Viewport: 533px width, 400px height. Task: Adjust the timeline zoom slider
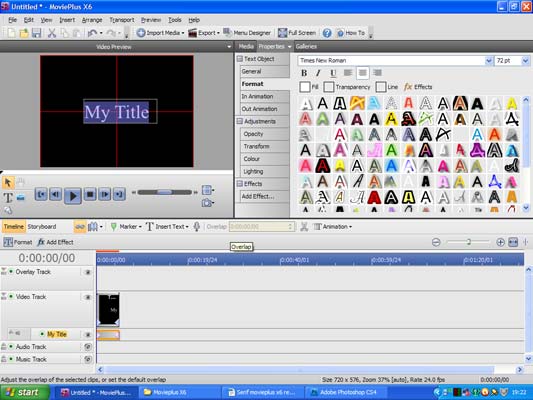pos(468,242)
